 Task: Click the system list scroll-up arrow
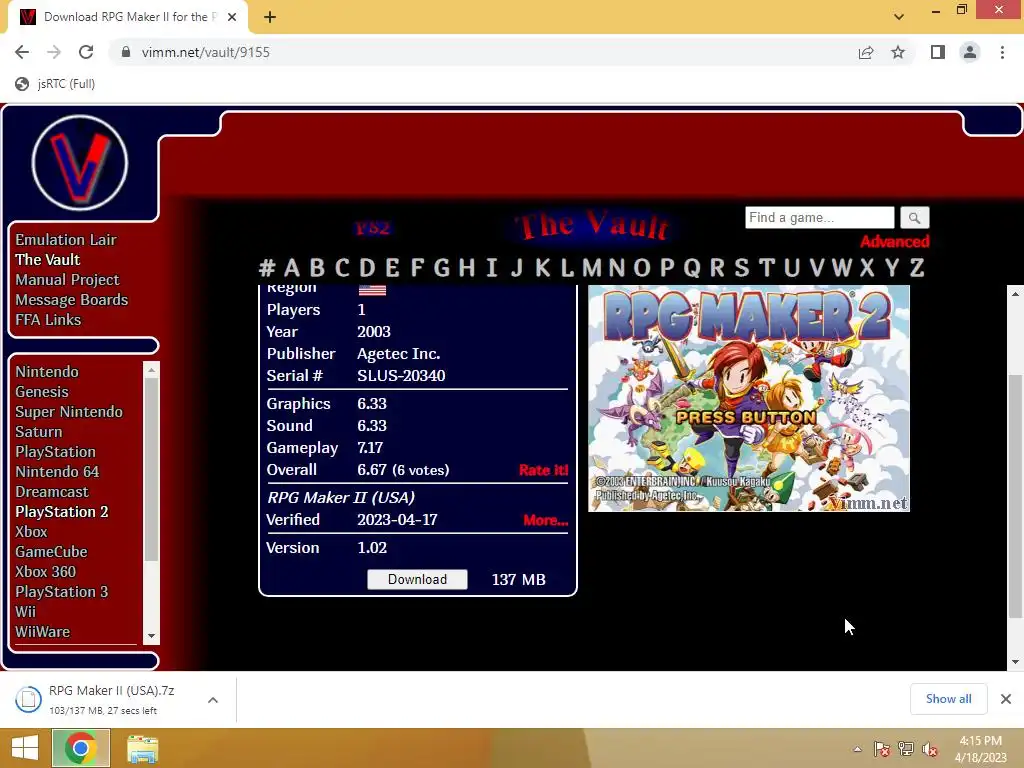pyautogui.click(x=152, y=370)
